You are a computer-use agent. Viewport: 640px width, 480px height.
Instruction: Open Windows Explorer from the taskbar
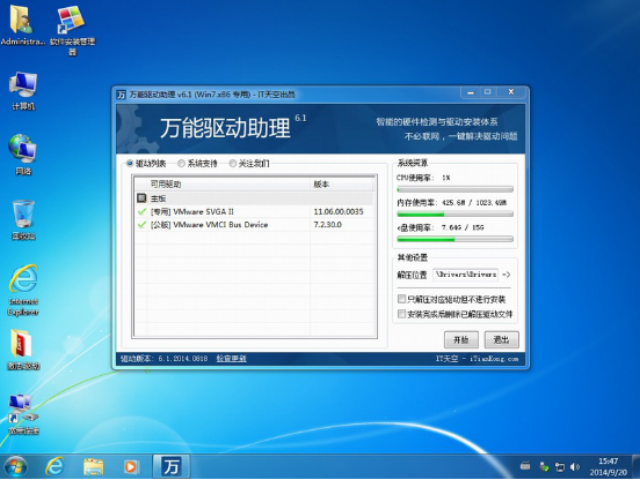[x=93, y=467]
